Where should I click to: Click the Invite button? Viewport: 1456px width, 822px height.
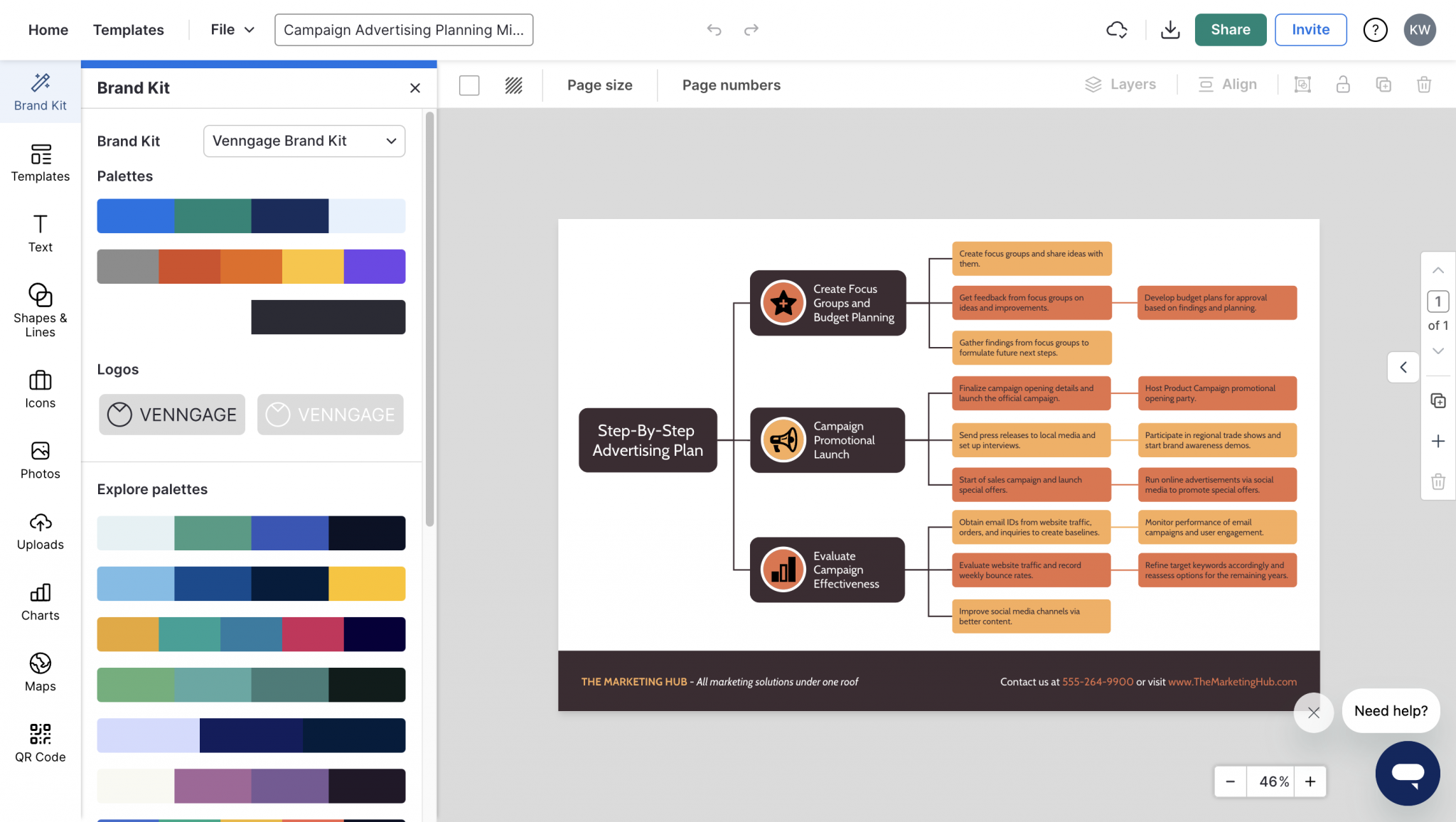pos(1310,30)
